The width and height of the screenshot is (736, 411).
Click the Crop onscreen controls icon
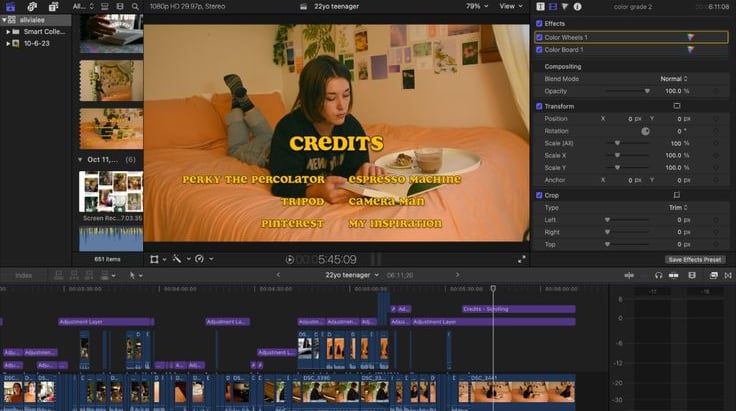(x=676, y=195)
